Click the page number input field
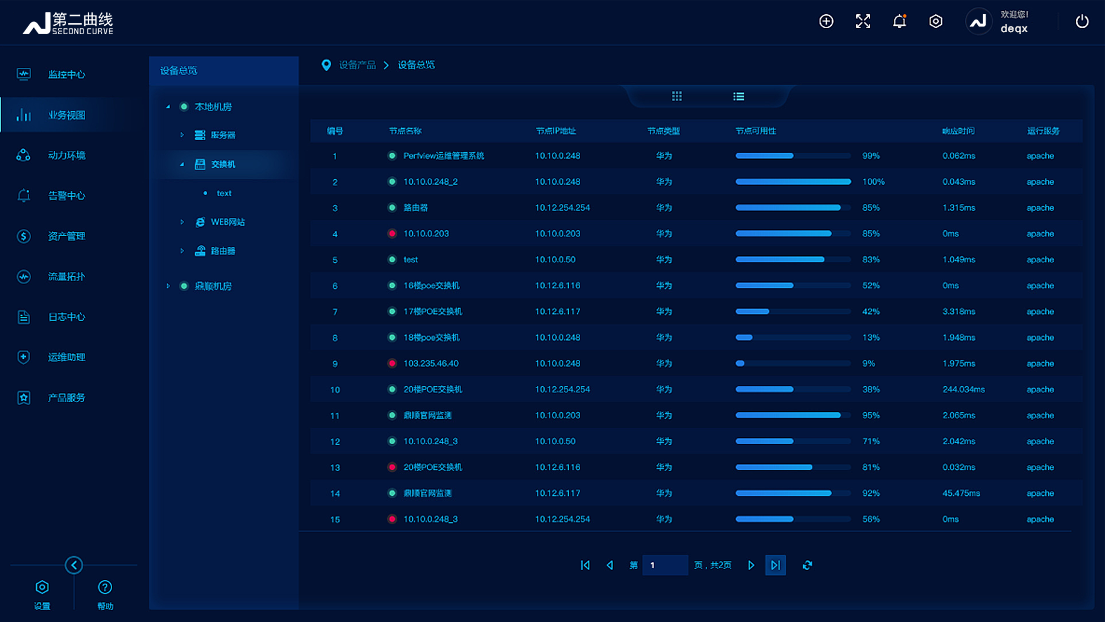 click(665, 565)
